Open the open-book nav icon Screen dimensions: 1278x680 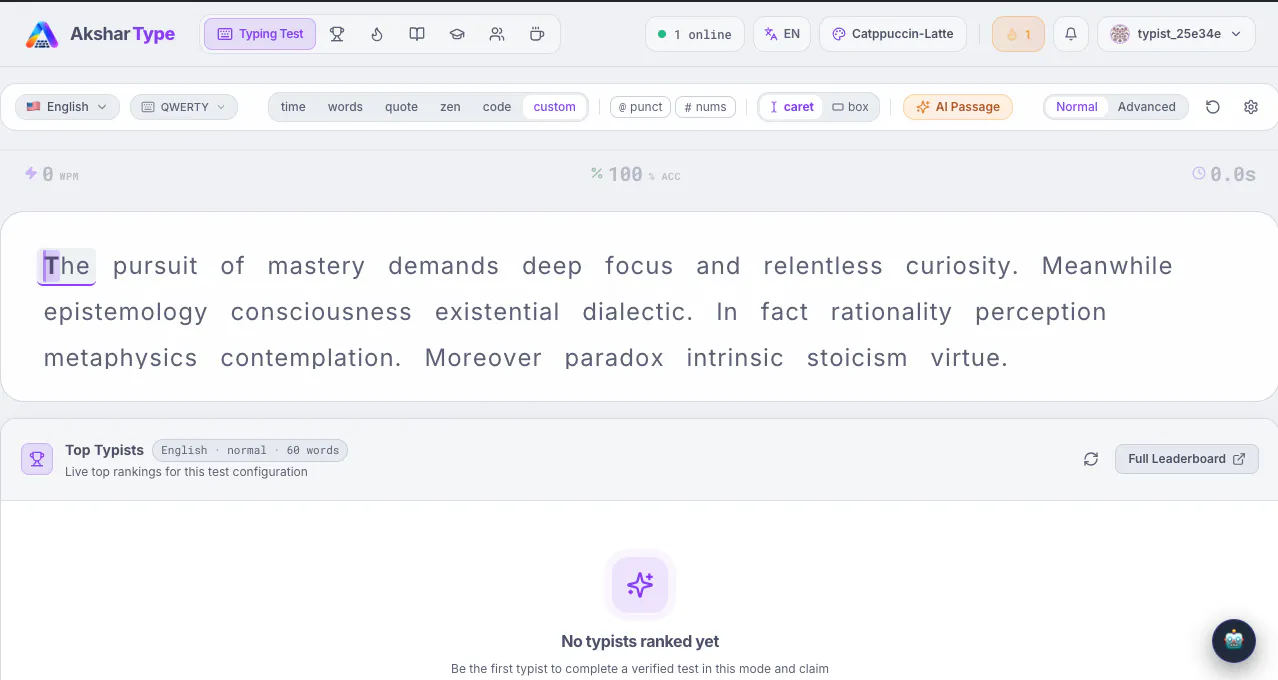pos(417,34)
